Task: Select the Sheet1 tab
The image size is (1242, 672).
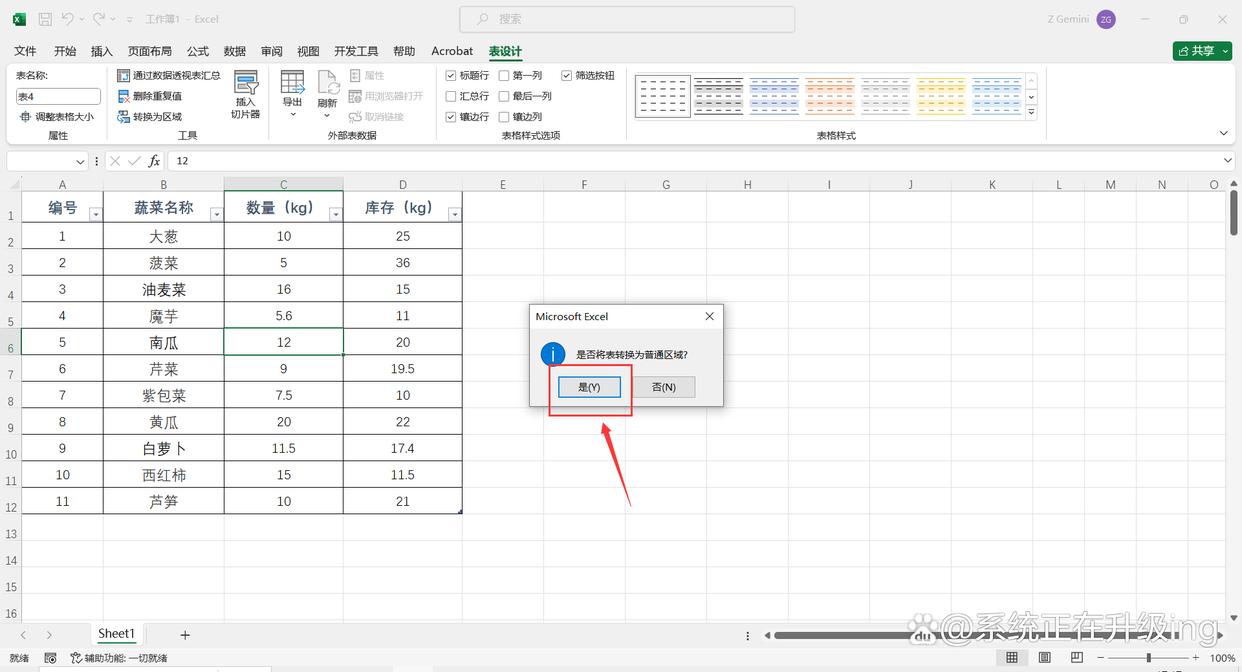Action: tap(116, 634)
